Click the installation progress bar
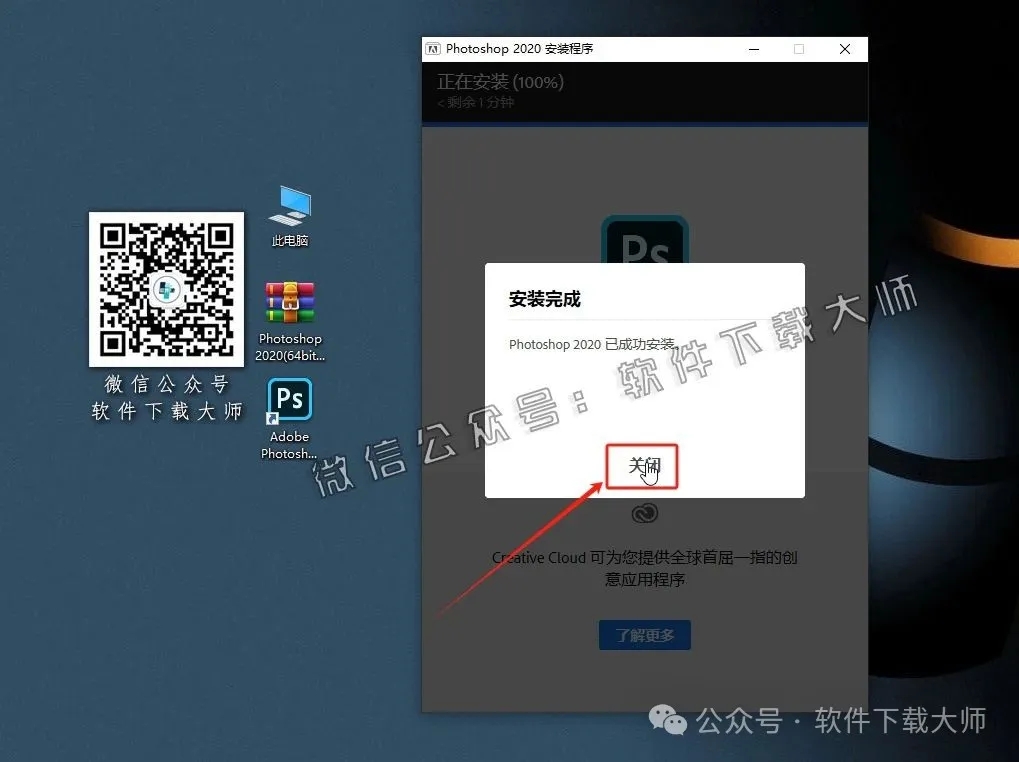This screenshot has height=762, width=1019. (644, 125)
